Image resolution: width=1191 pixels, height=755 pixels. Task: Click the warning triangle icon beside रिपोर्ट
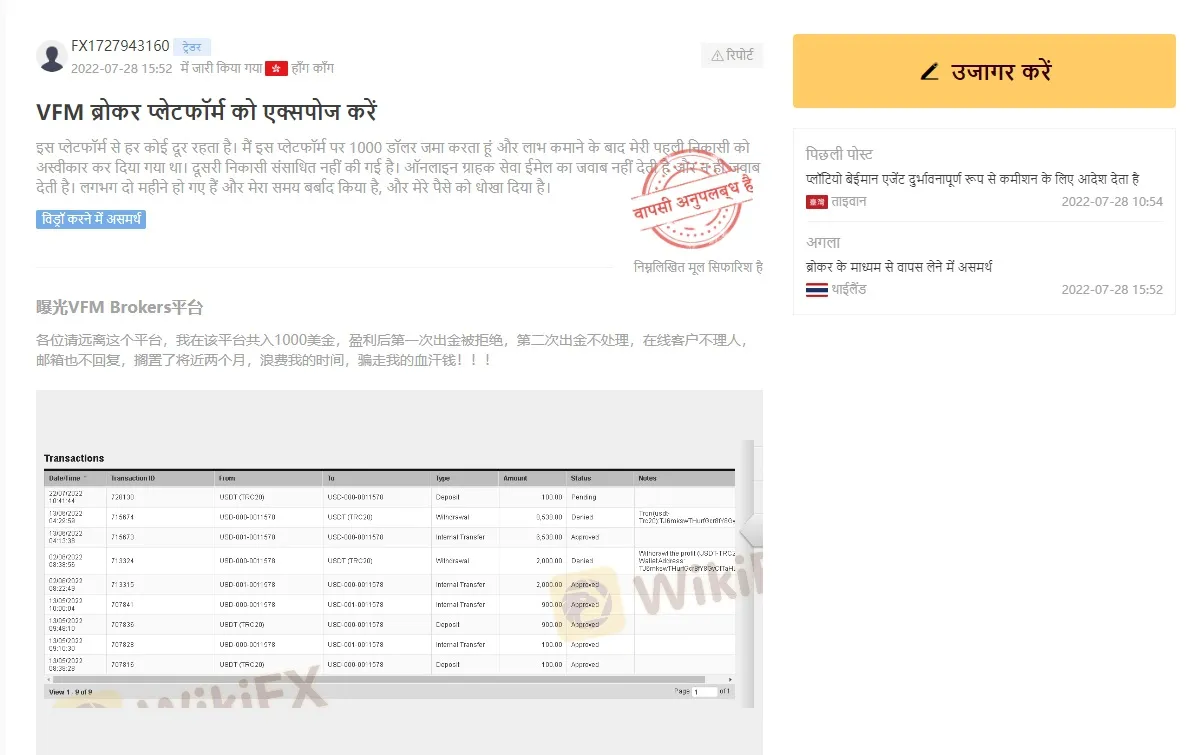coord(716,55)
